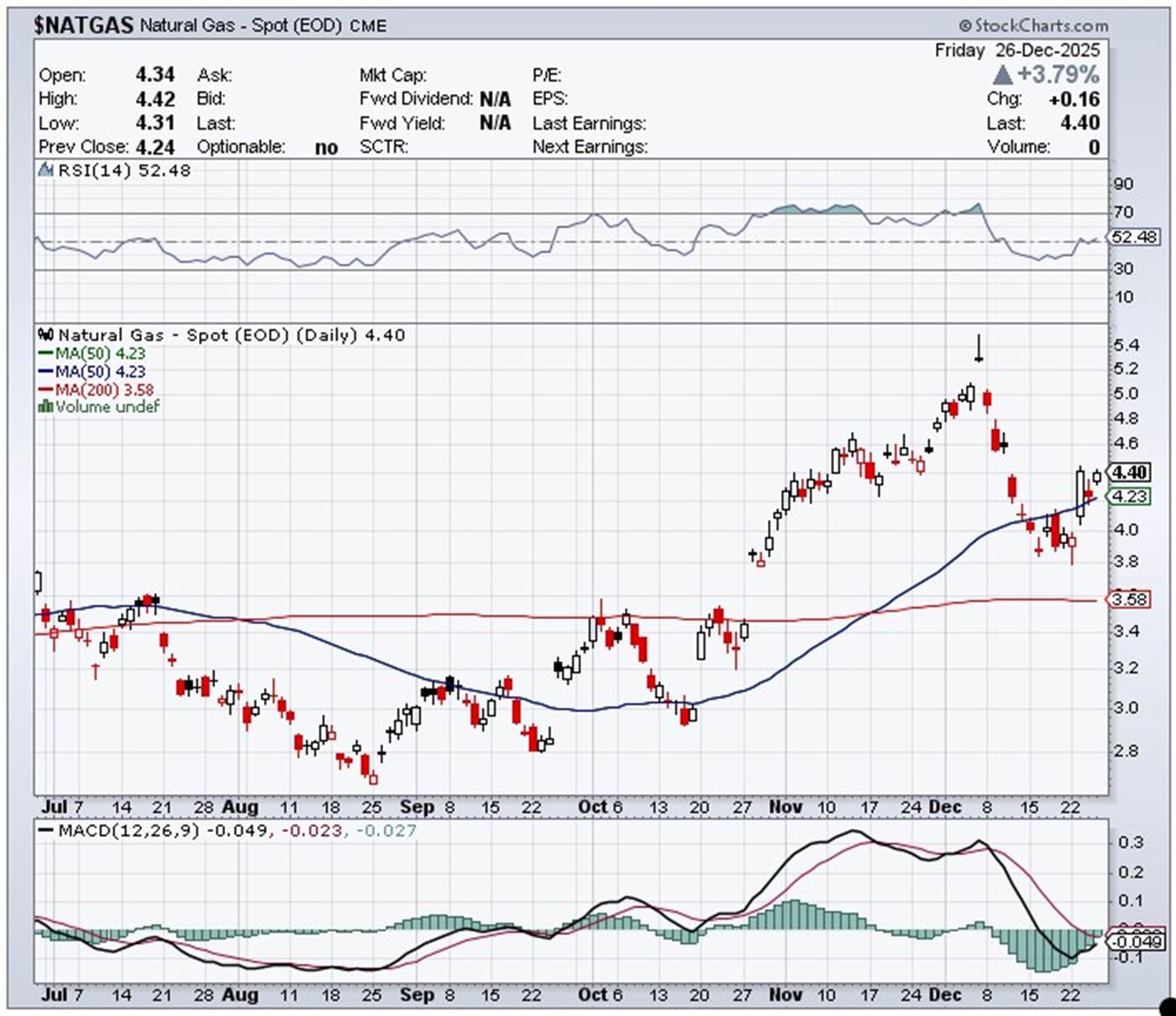This screenshot has height=1016, width=1176.
Task: Click the +3.79% percent change value
Action: click(1058, 75)
